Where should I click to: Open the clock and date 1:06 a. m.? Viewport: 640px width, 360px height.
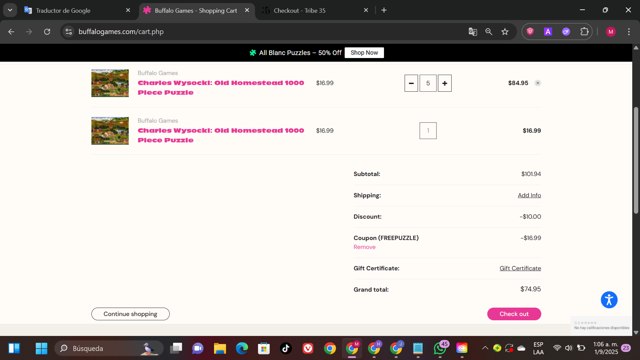click(x=605, y=348)
